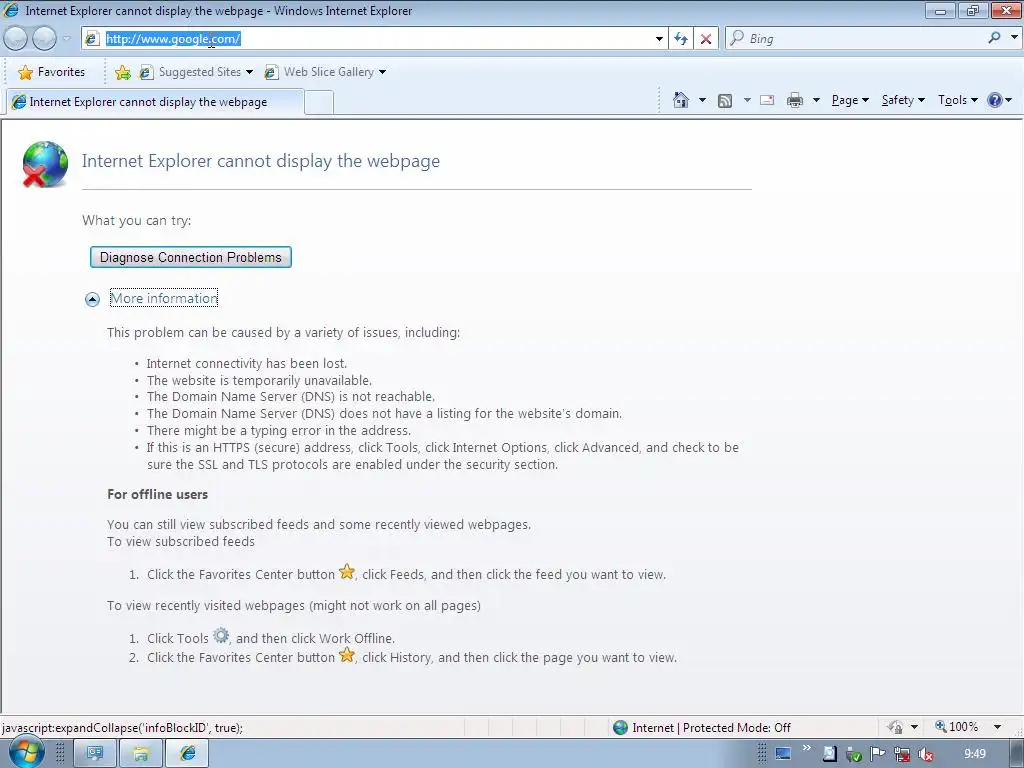Click the Action Center flag icon
This screenshot has width=1024, height=768.
(877, 754)
